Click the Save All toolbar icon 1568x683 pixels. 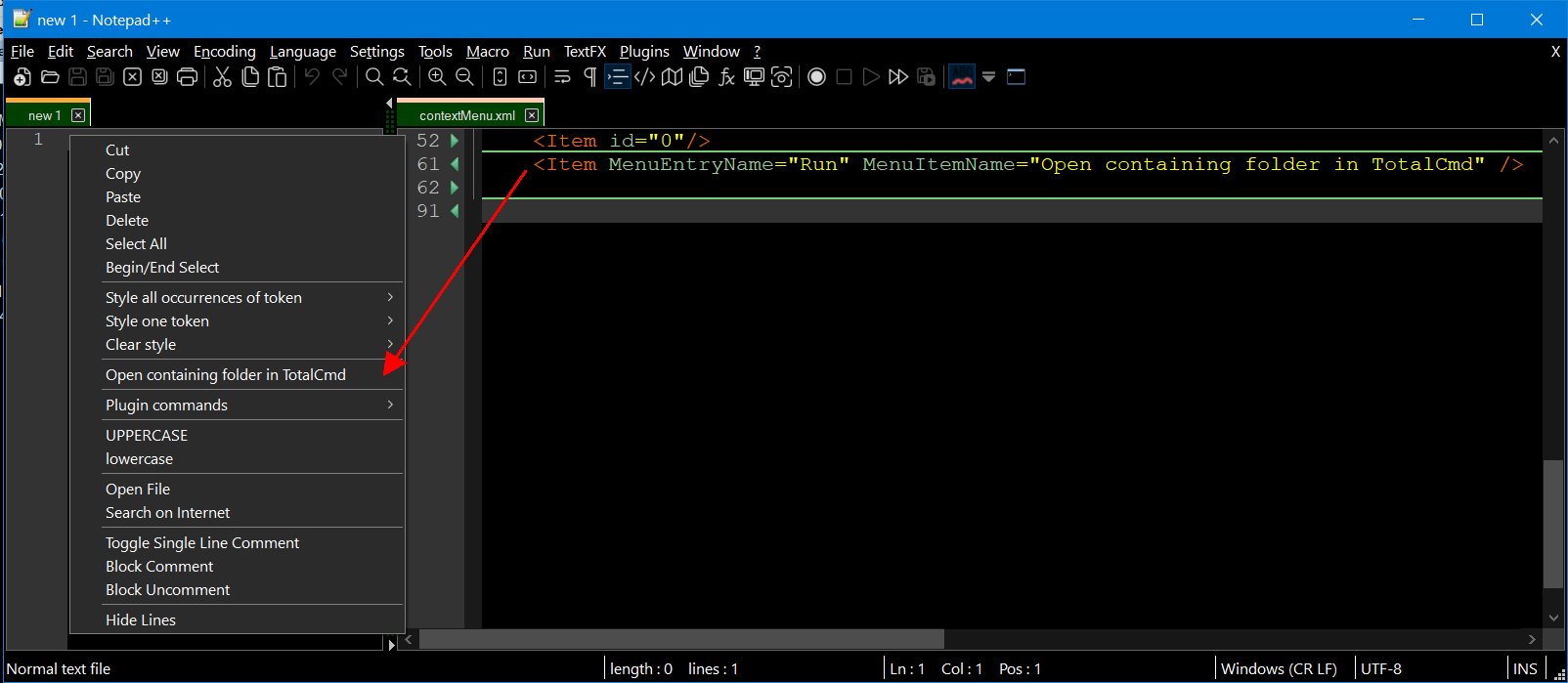point(105,77)
